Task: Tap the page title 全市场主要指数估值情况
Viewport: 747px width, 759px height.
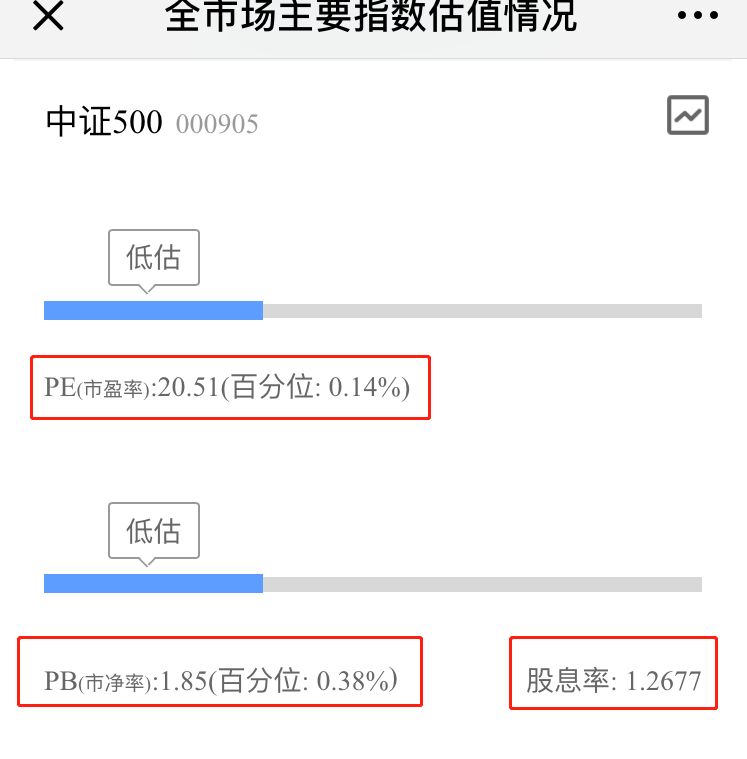Action: [x=371, y=16]
